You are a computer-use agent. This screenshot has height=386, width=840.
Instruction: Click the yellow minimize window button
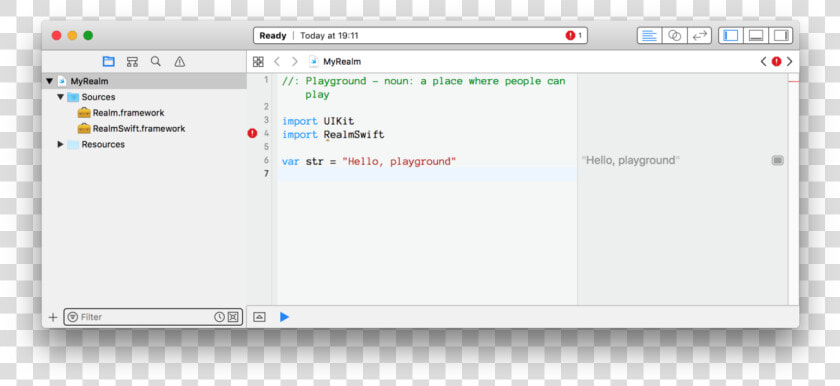[72, 35]
